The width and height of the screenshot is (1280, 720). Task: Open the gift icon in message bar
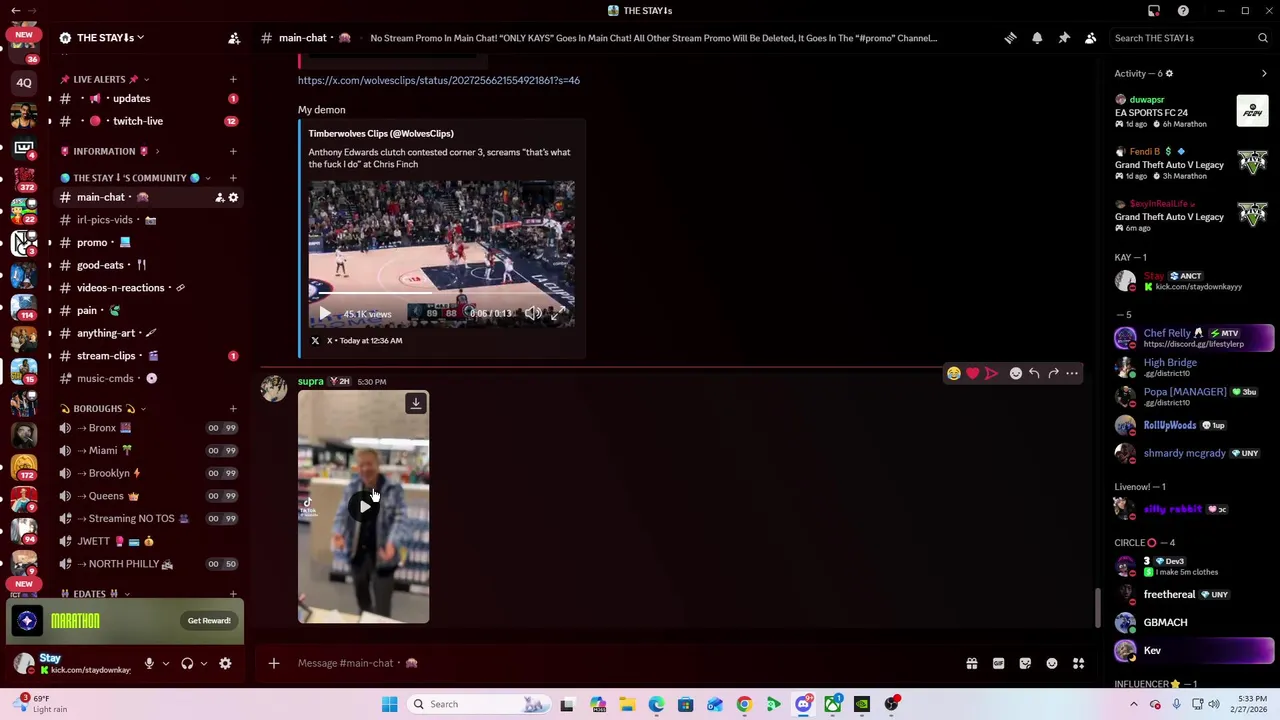click(x=971, y=663)
